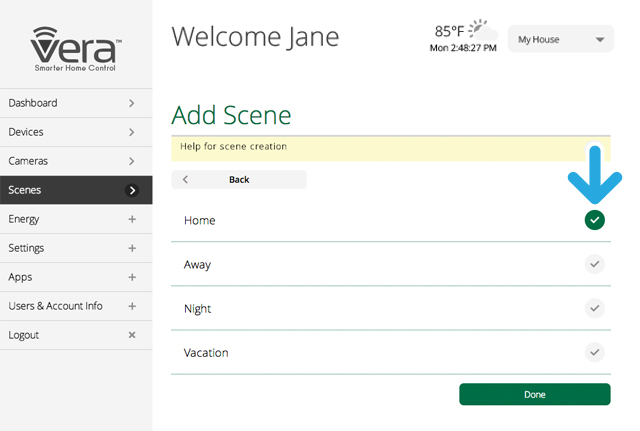Click the Cameras chevron arrow icon
Screen dimensions: 640x431
coord(132,161)
